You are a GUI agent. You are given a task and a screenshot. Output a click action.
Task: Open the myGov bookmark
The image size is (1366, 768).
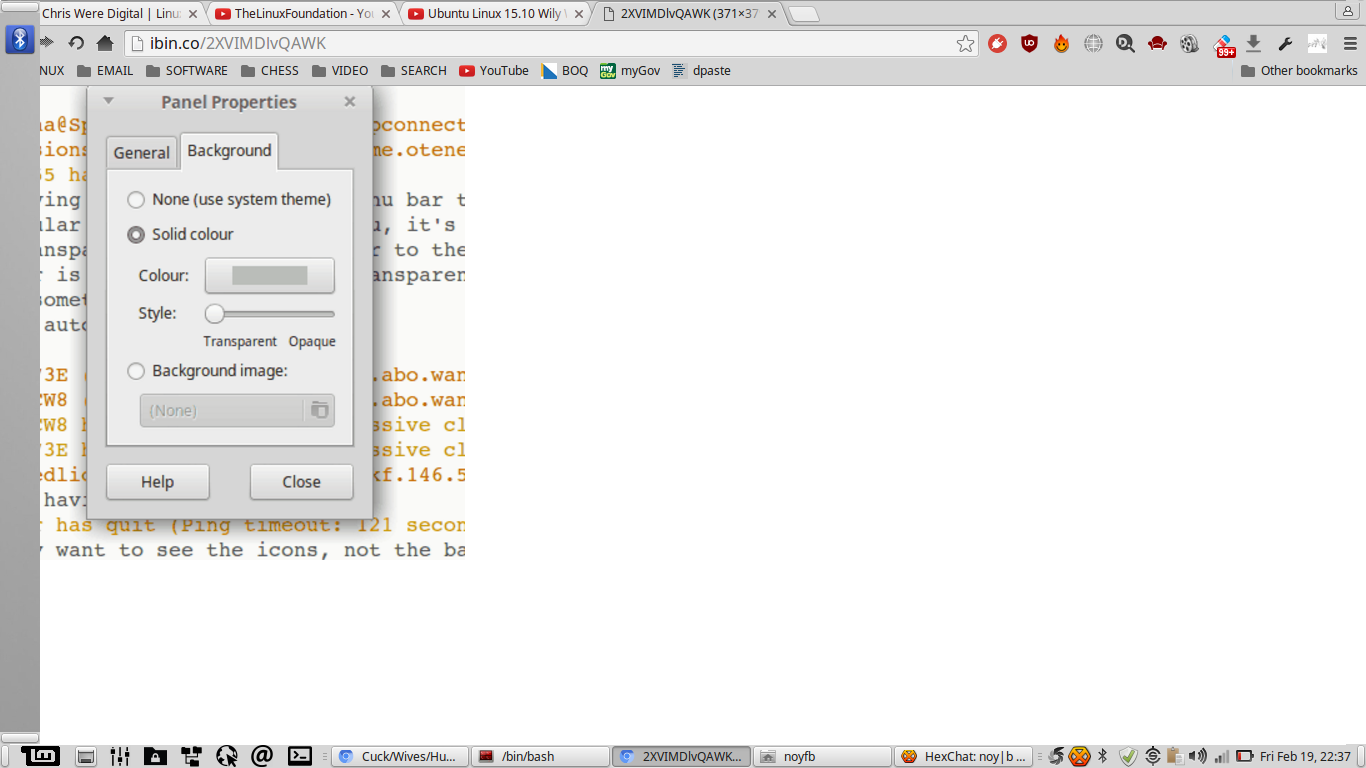[630, 71]
